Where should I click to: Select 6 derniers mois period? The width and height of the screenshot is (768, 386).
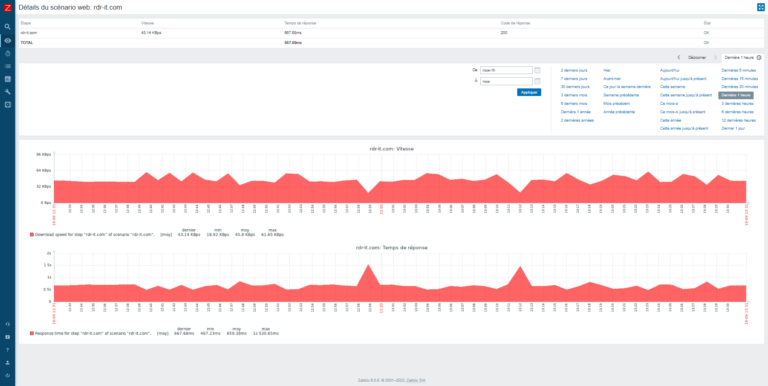click(574, 103)
